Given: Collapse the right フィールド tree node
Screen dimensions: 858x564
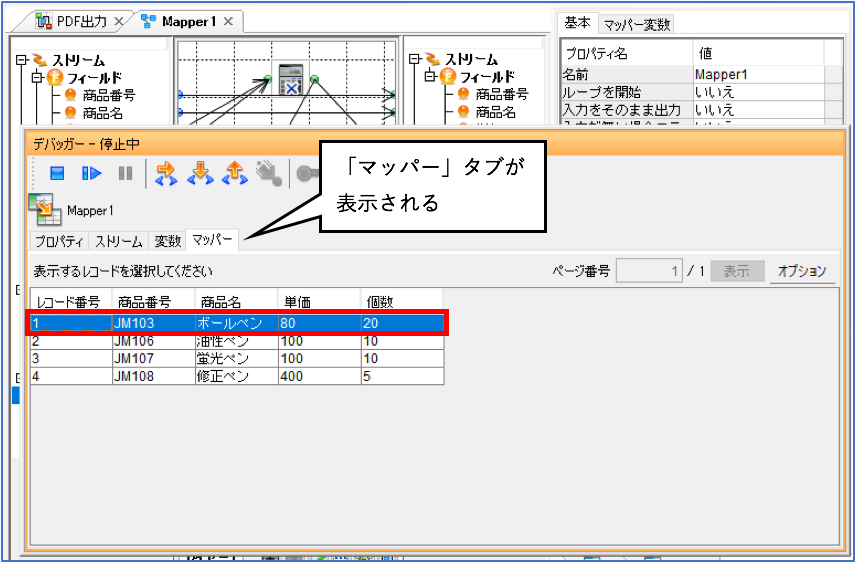Looking at the screenshot, I should pyautogui.click(x=430, y=76).
